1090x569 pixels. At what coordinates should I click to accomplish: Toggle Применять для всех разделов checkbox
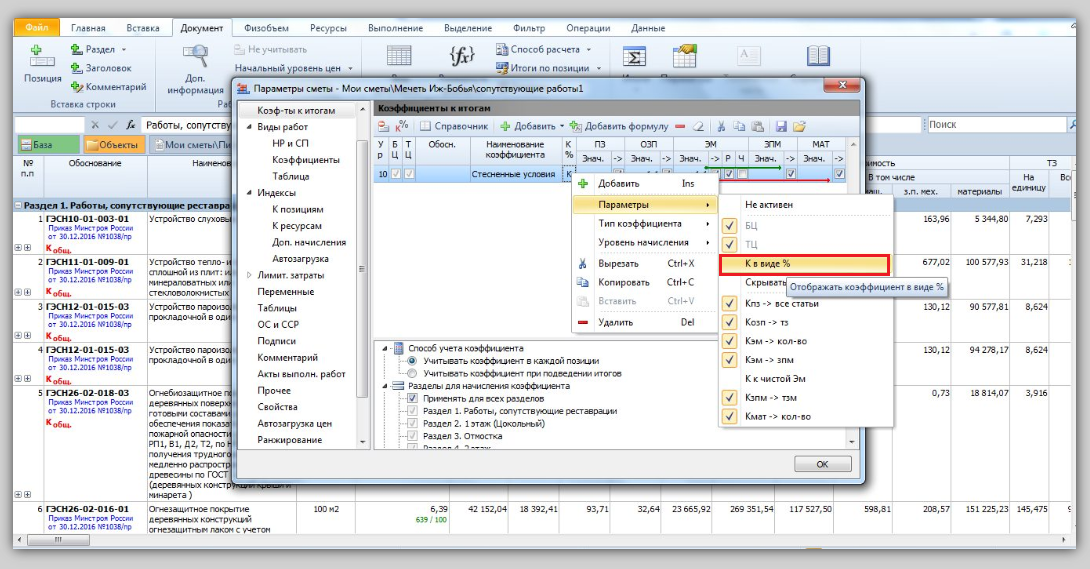point(413,398)
